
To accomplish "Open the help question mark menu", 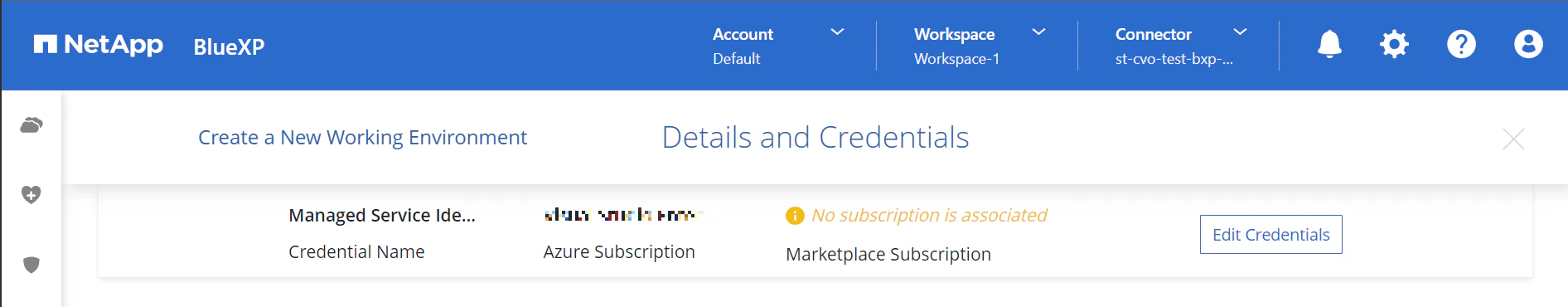I will (1461, 44).
